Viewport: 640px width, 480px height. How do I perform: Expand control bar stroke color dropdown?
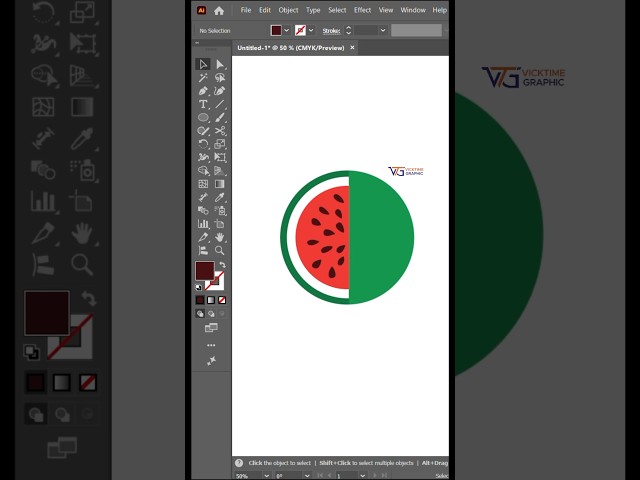(311, 30)
